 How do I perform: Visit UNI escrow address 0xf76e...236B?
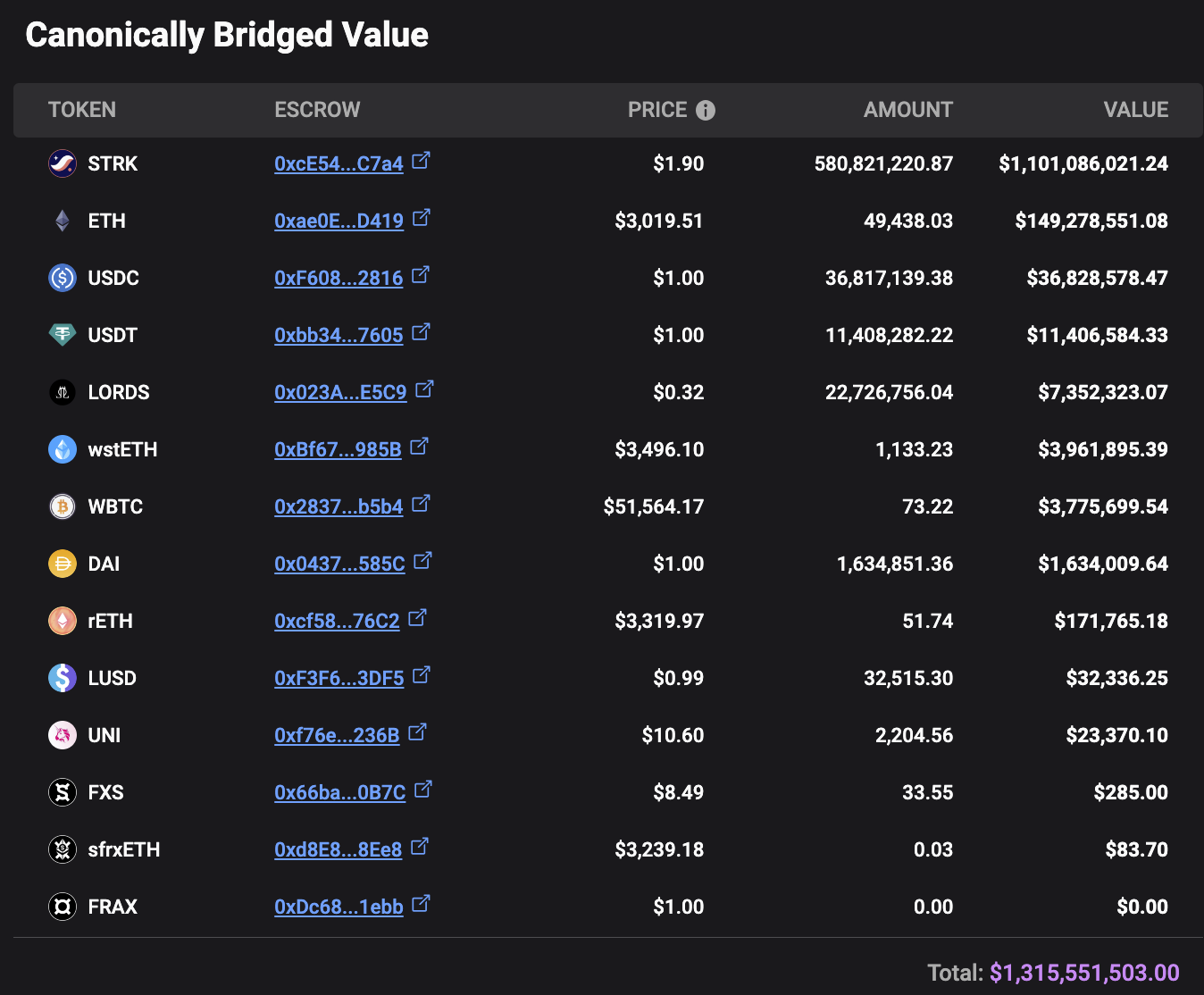[x=337, y=735]
